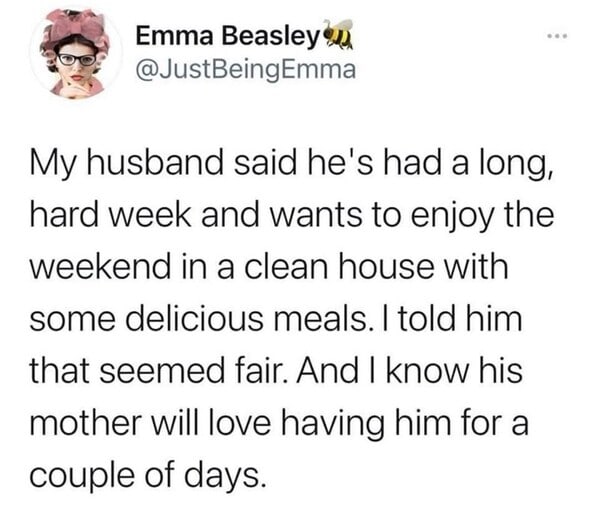Click the bee emoji beside the name

[338, 34]
